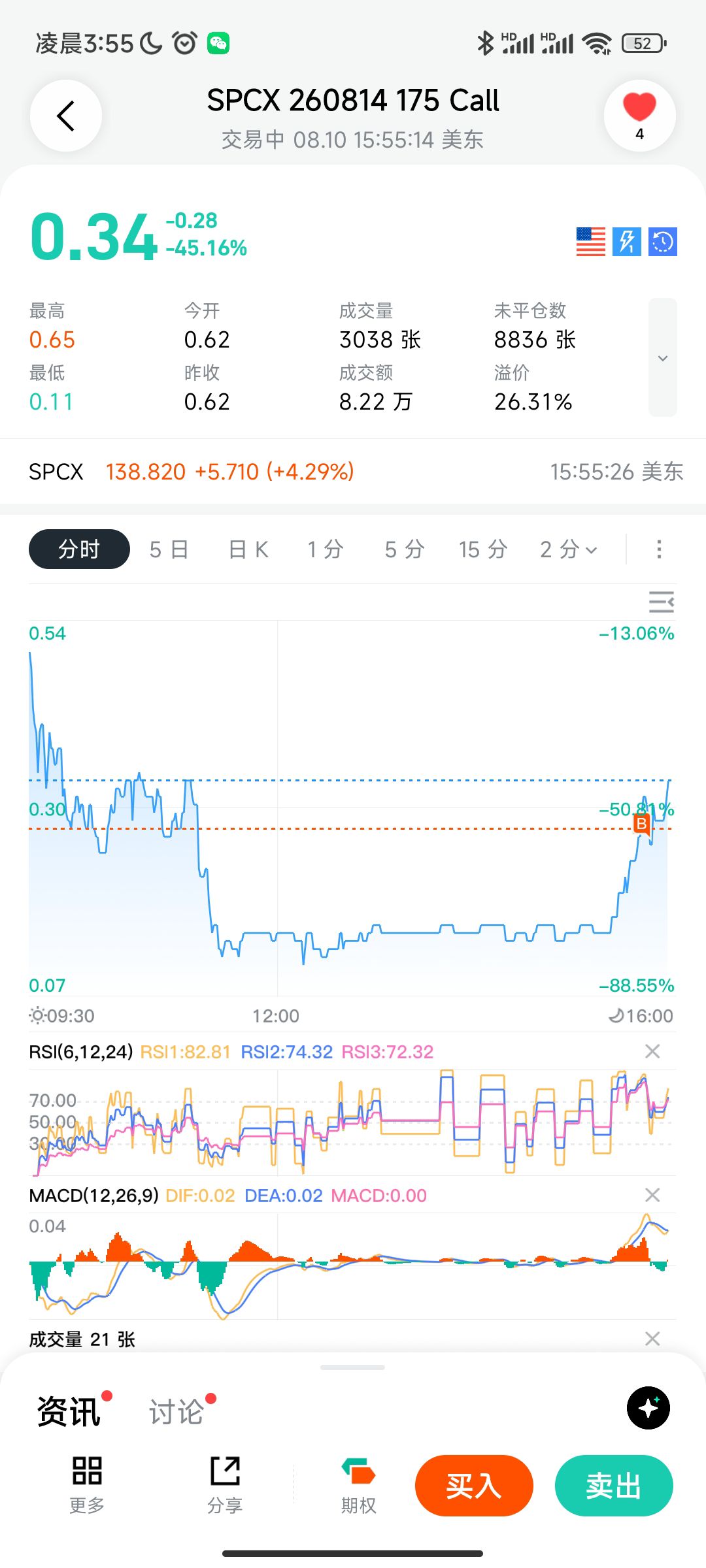706x1568 pixels.
Task: Tap the US flag market icon
Action: 591,242
